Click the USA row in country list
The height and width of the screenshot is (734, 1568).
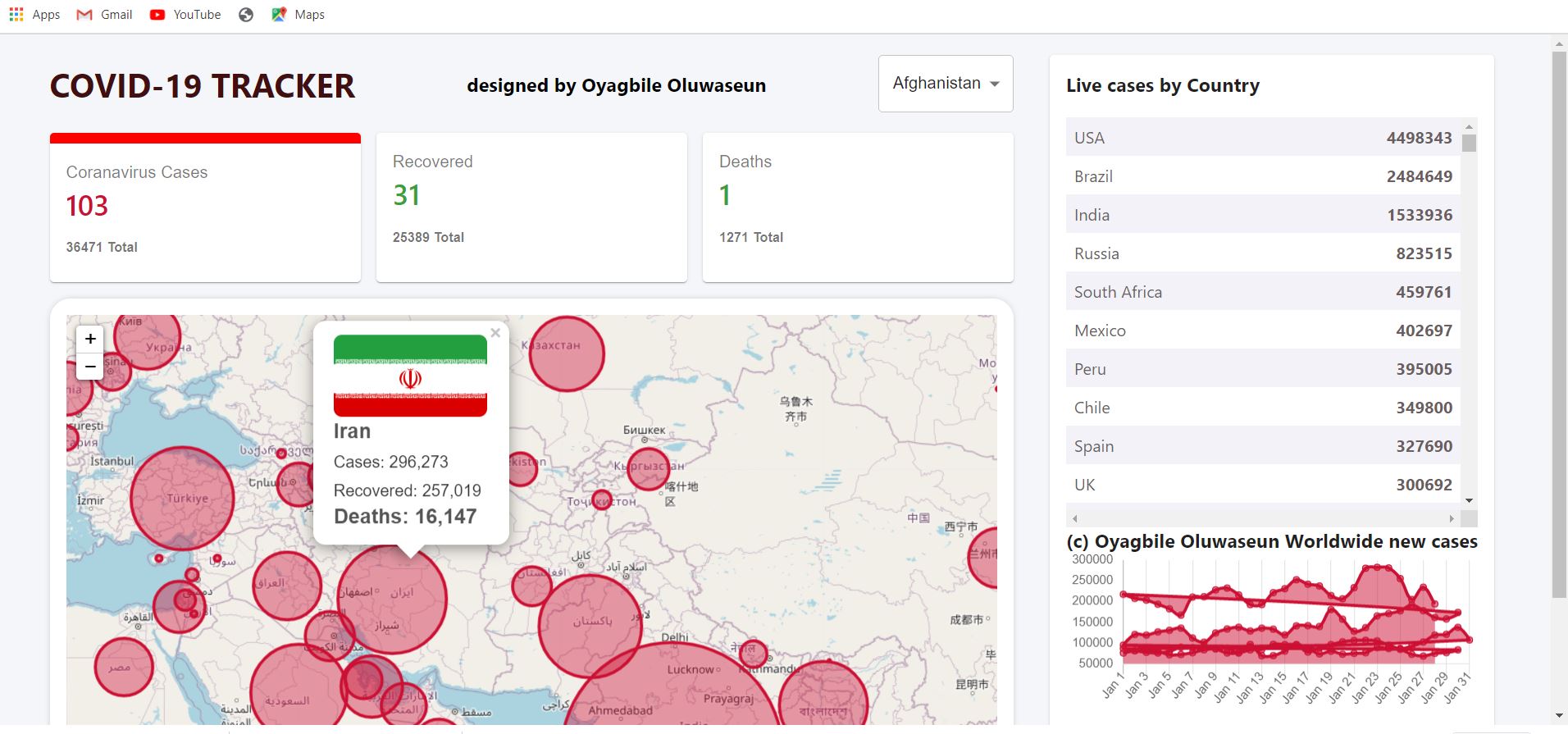[x=1263, y=138]
